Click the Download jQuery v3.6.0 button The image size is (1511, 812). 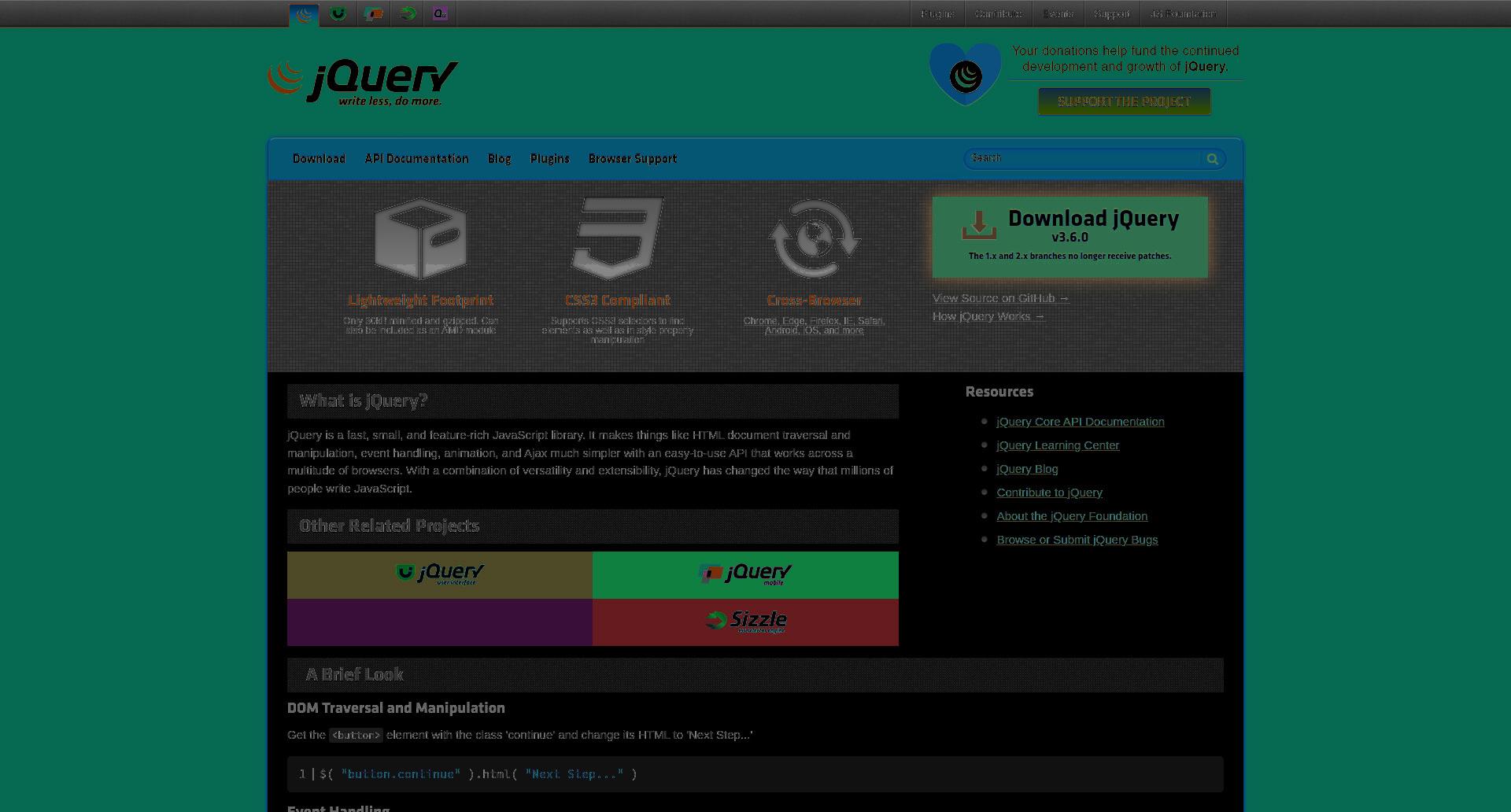pos(1070,237)
